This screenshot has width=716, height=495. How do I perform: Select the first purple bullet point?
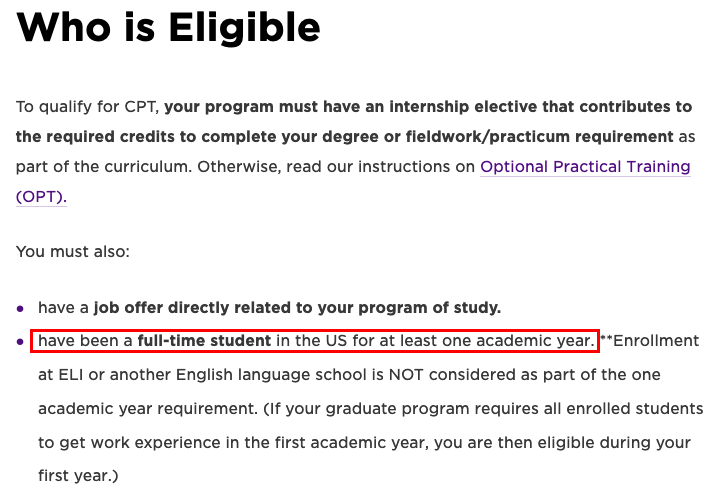point(20,309)
